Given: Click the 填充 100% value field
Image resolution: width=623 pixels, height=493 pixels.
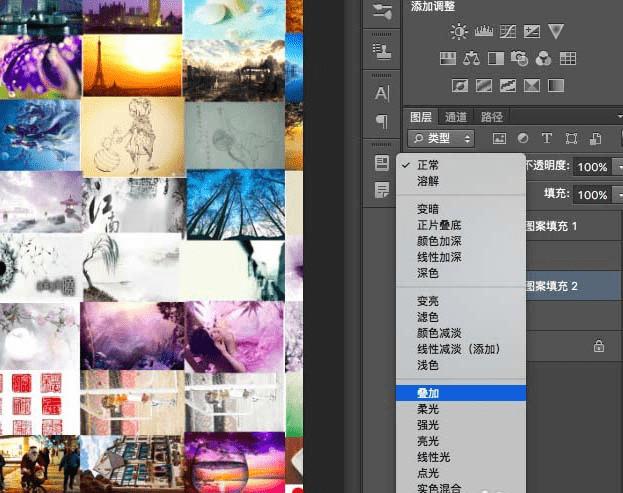Looking at the screenshot, I should click(x=592, y=195).
